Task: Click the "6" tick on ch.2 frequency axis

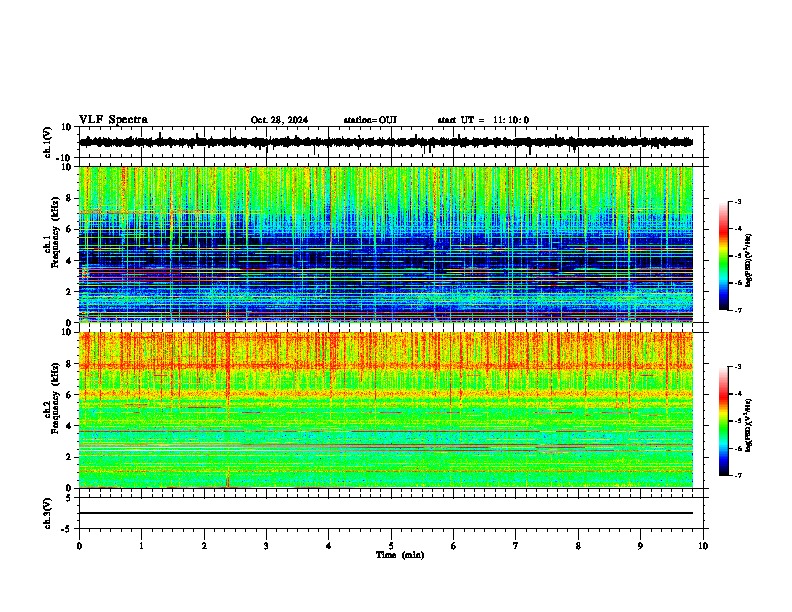Action: pyautogui.click(x=69, y=395)
